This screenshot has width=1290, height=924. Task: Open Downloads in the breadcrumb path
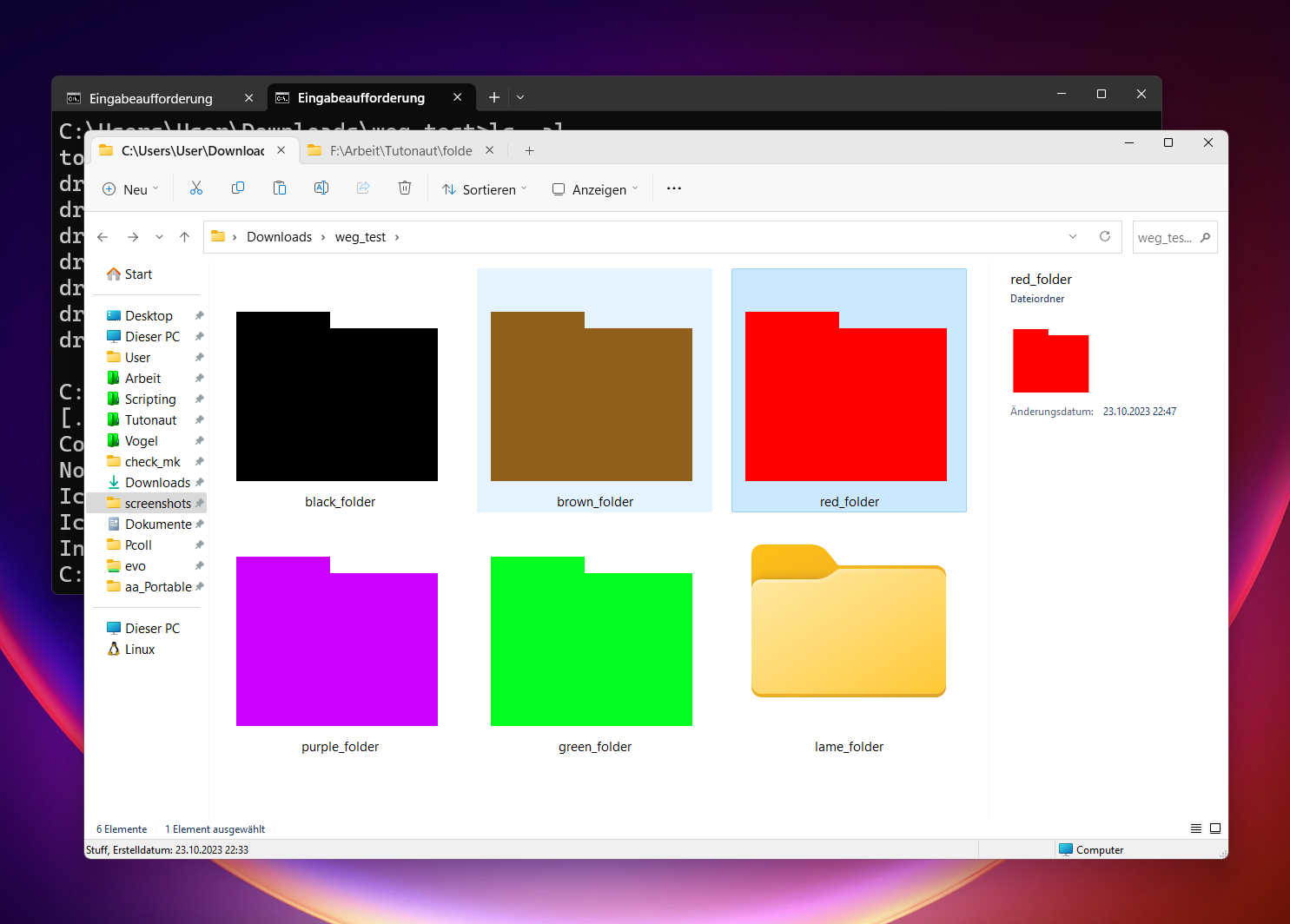click(x=279, y=236)
